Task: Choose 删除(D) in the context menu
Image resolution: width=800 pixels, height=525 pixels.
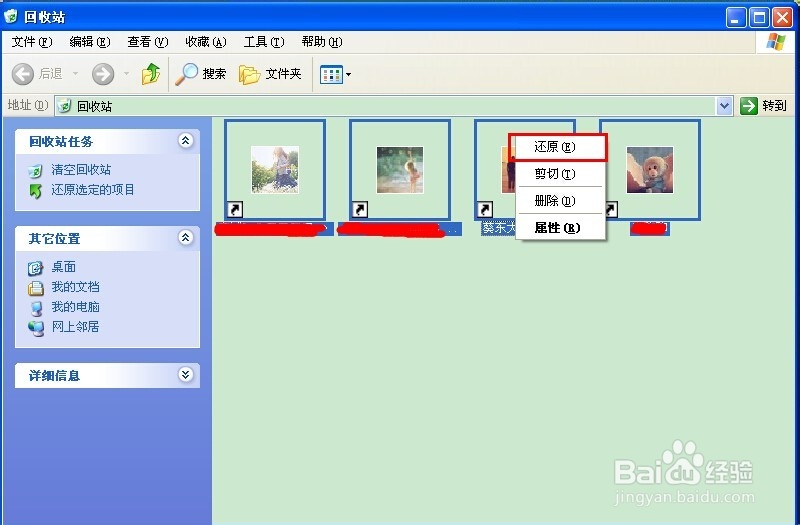Action: tap(560, 201)
